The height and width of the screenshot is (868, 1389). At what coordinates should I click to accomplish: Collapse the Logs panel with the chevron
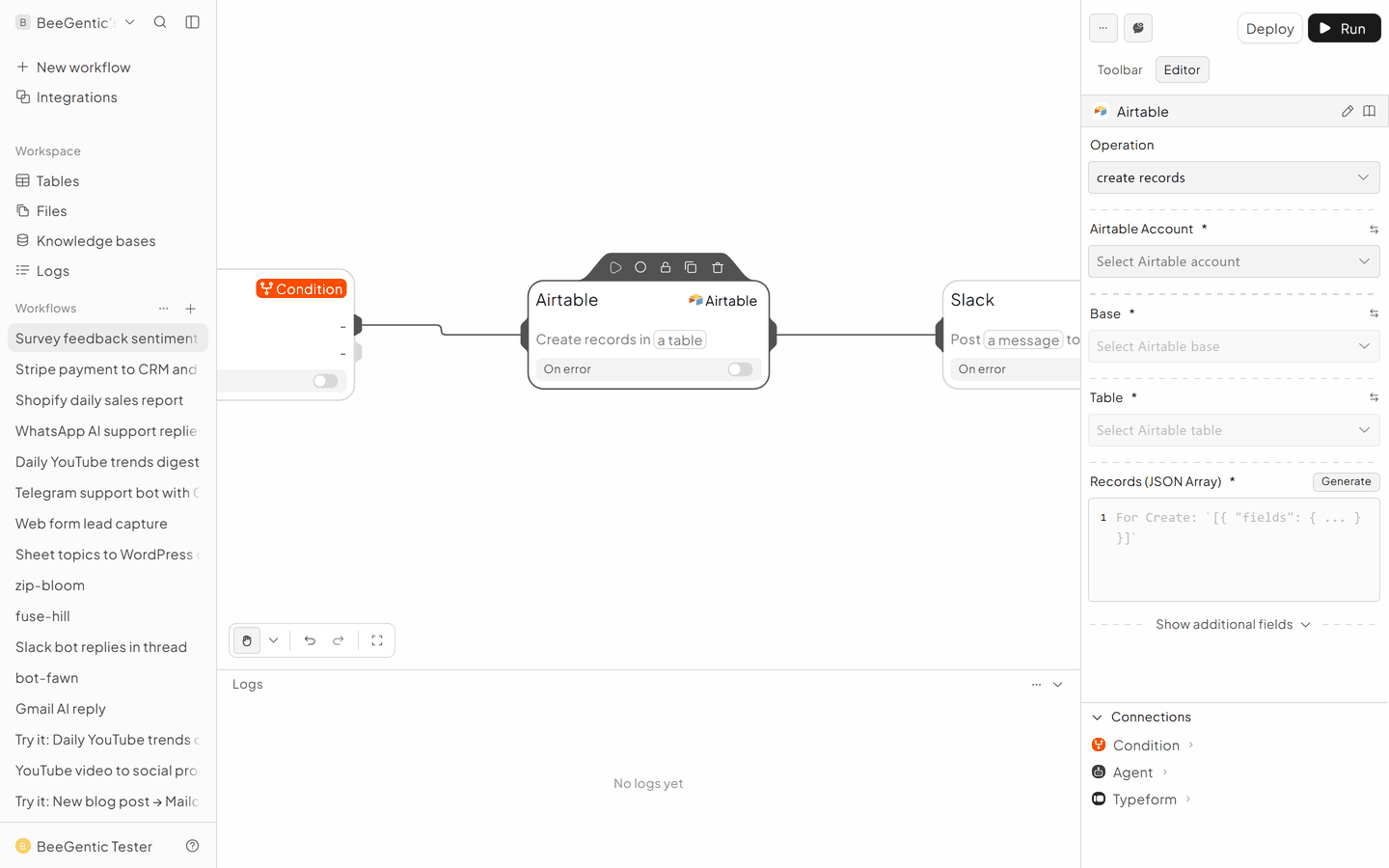1058,685
